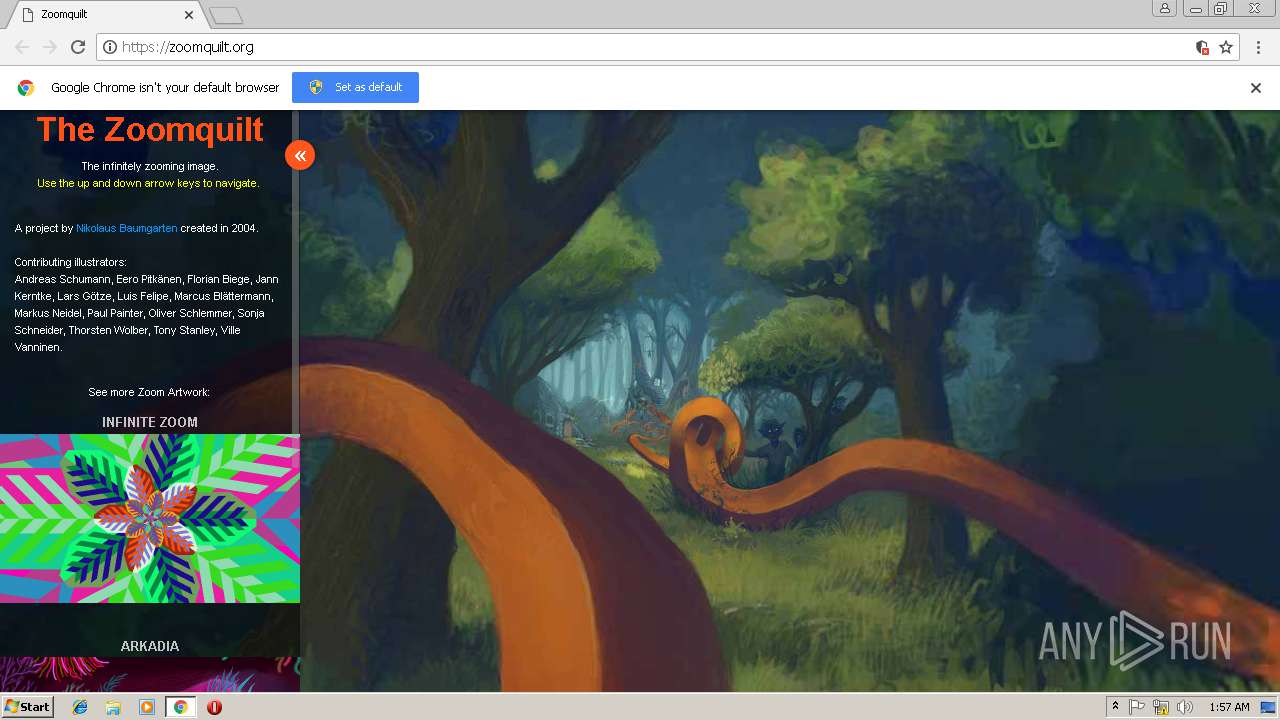The image size is (1280, 720).
Task: Open File Explorer from taskbar
Action: coord(113,707)
